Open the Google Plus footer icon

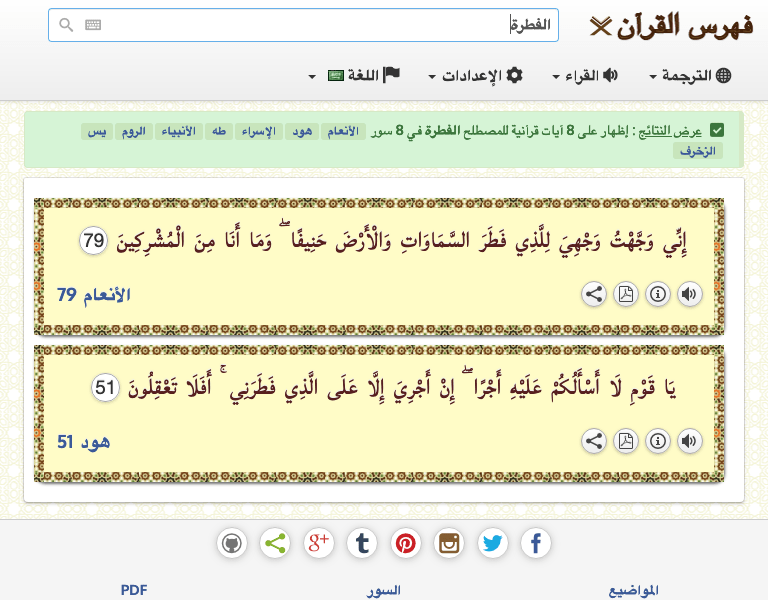point(318,543)
